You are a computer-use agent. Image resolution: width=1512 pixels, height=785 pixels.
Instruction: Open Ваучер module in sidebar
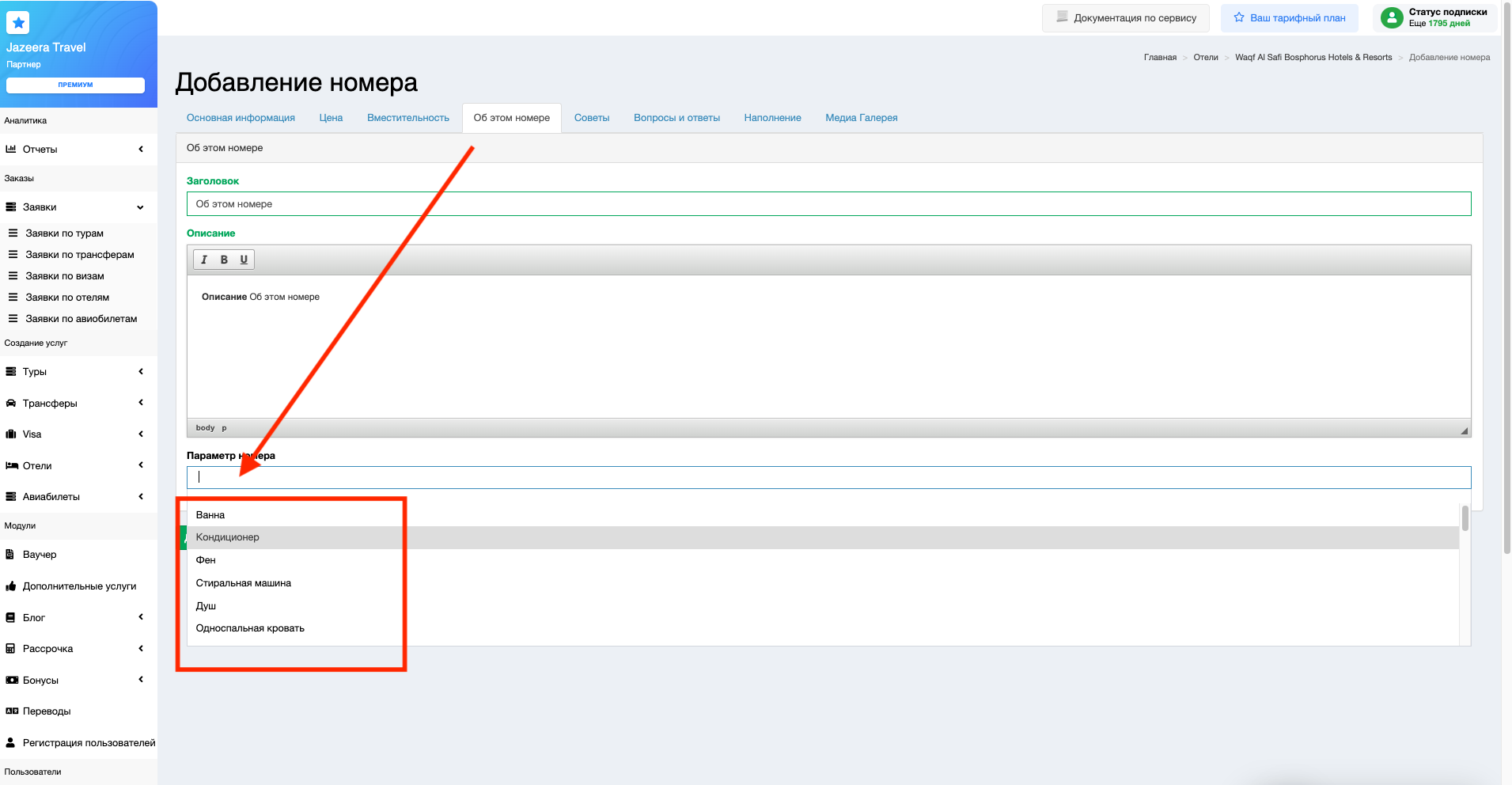pos(40,555)
